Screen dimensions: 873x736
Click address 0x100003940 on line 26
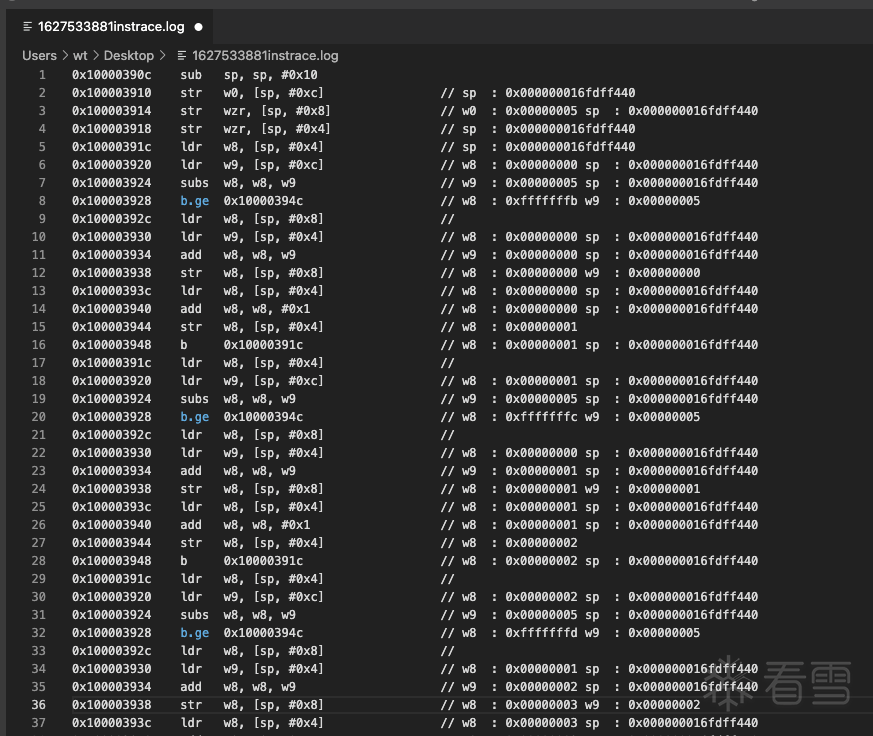point(111,524)
